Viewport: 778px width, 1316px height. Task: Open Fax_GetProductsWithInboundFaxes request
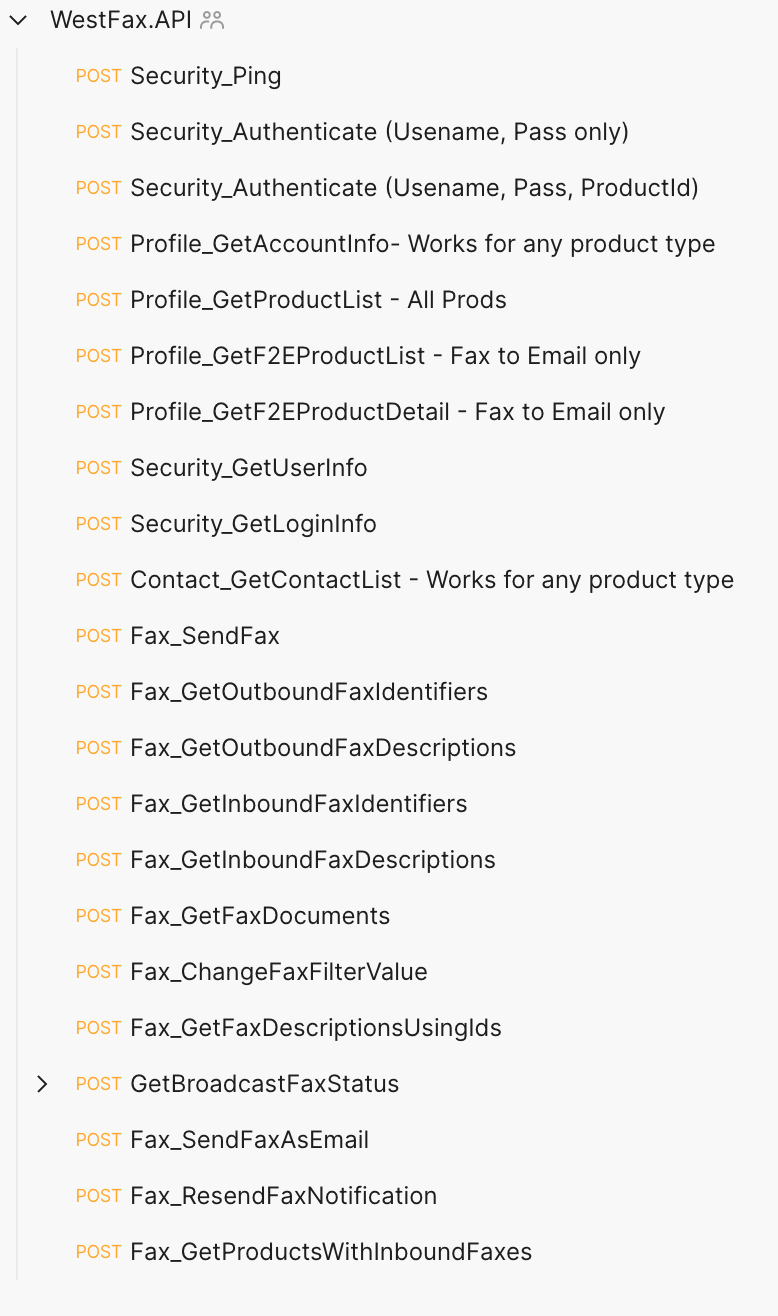click(x=331, y=1252)
